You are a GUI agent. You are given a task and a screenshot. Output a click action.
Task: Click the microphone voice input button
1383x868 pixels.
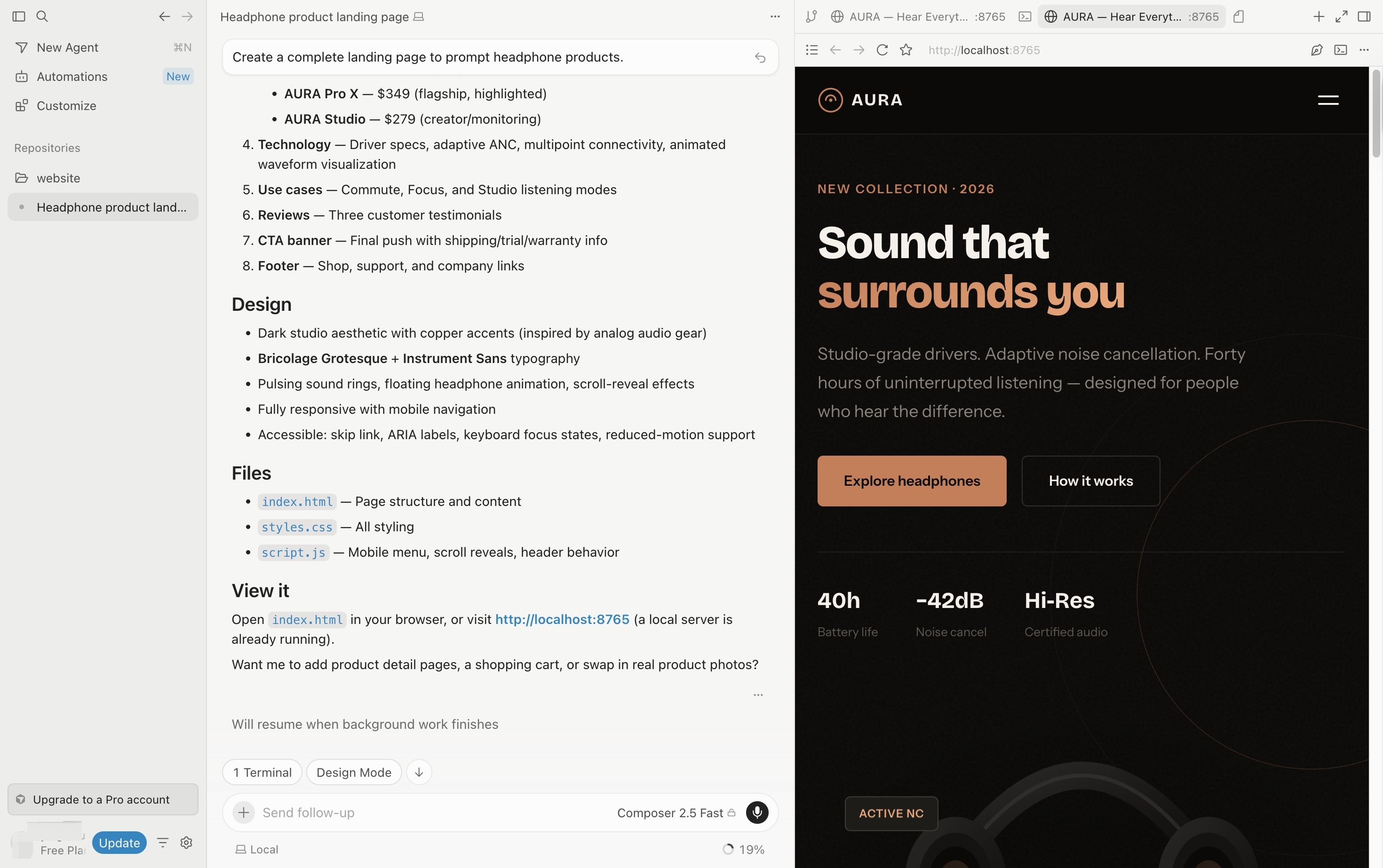pyautogui.click(x=757, y=813)
